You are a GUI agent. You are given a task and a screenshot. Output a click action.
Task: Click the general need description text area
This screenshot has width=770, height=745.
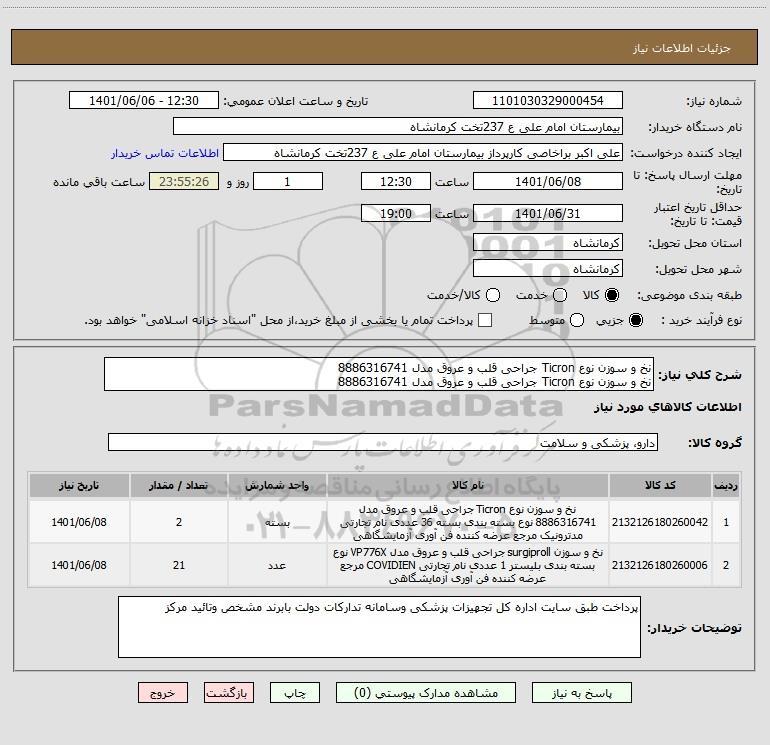[x=379, y=374]
